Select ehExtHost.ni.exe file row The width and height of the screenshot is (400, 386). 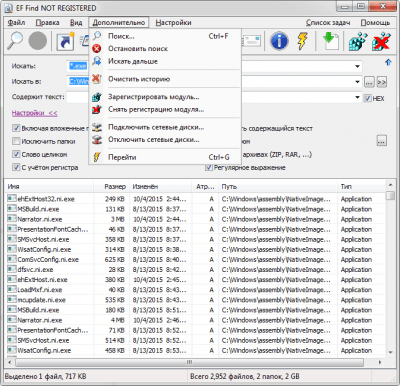tap(196, 280)
